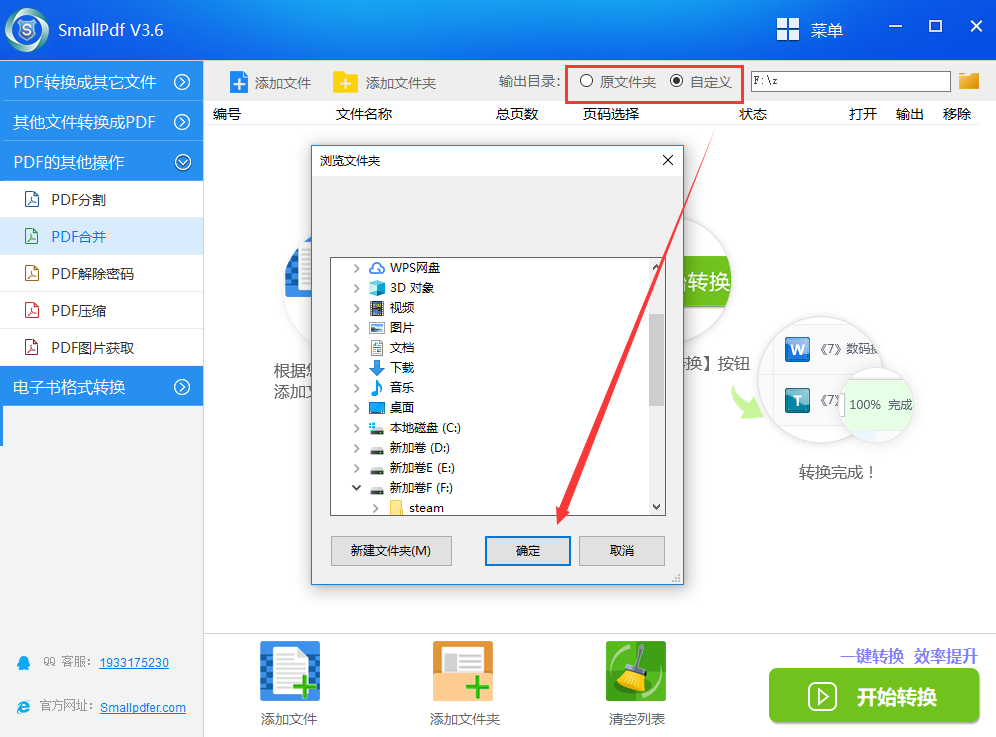Screen dimensions: 996x737
Task: Click the 状态 column header
Action: pyautogui.click(x=753, y=114)
